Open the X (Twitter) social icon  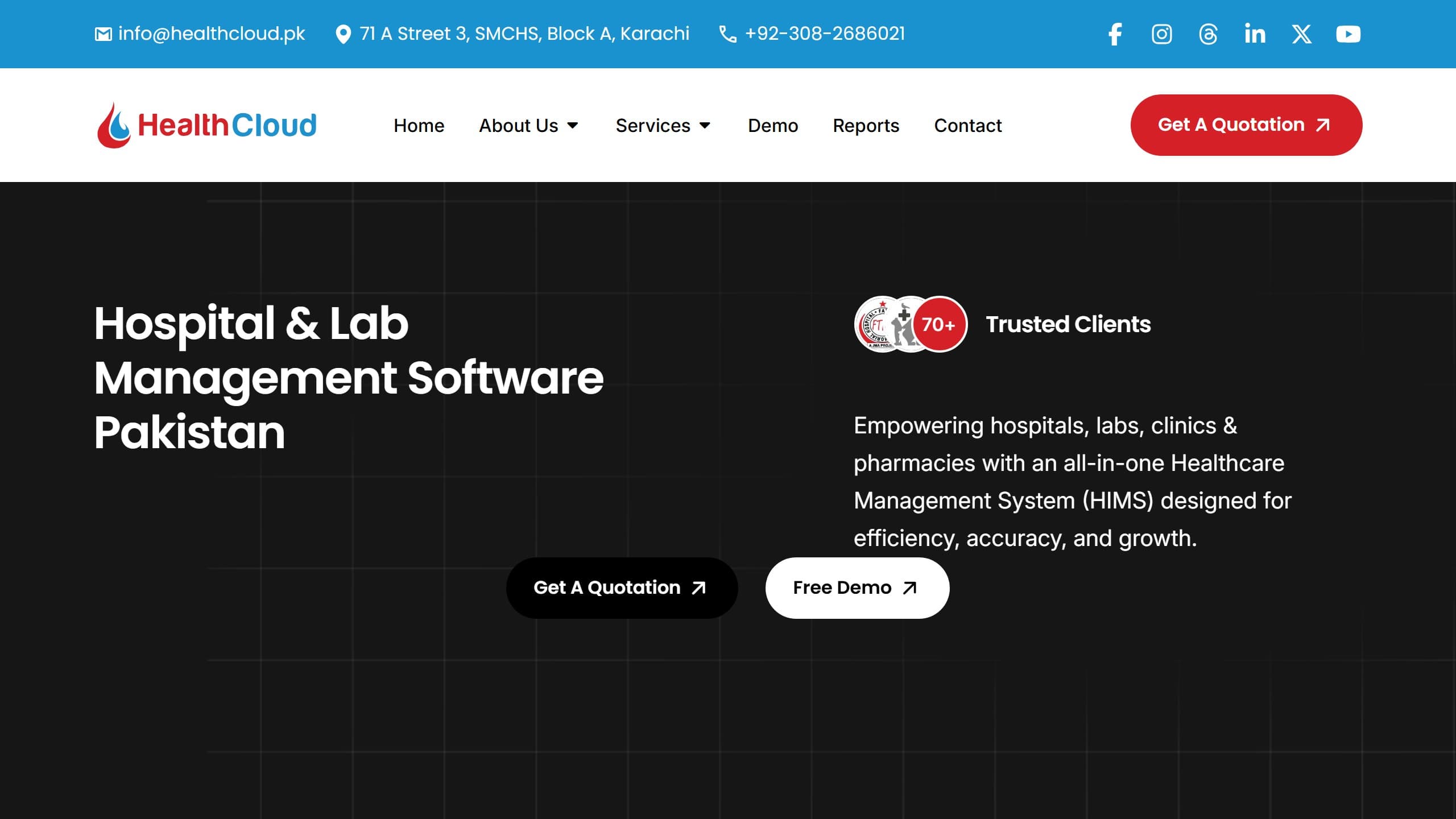[1301, 34]
